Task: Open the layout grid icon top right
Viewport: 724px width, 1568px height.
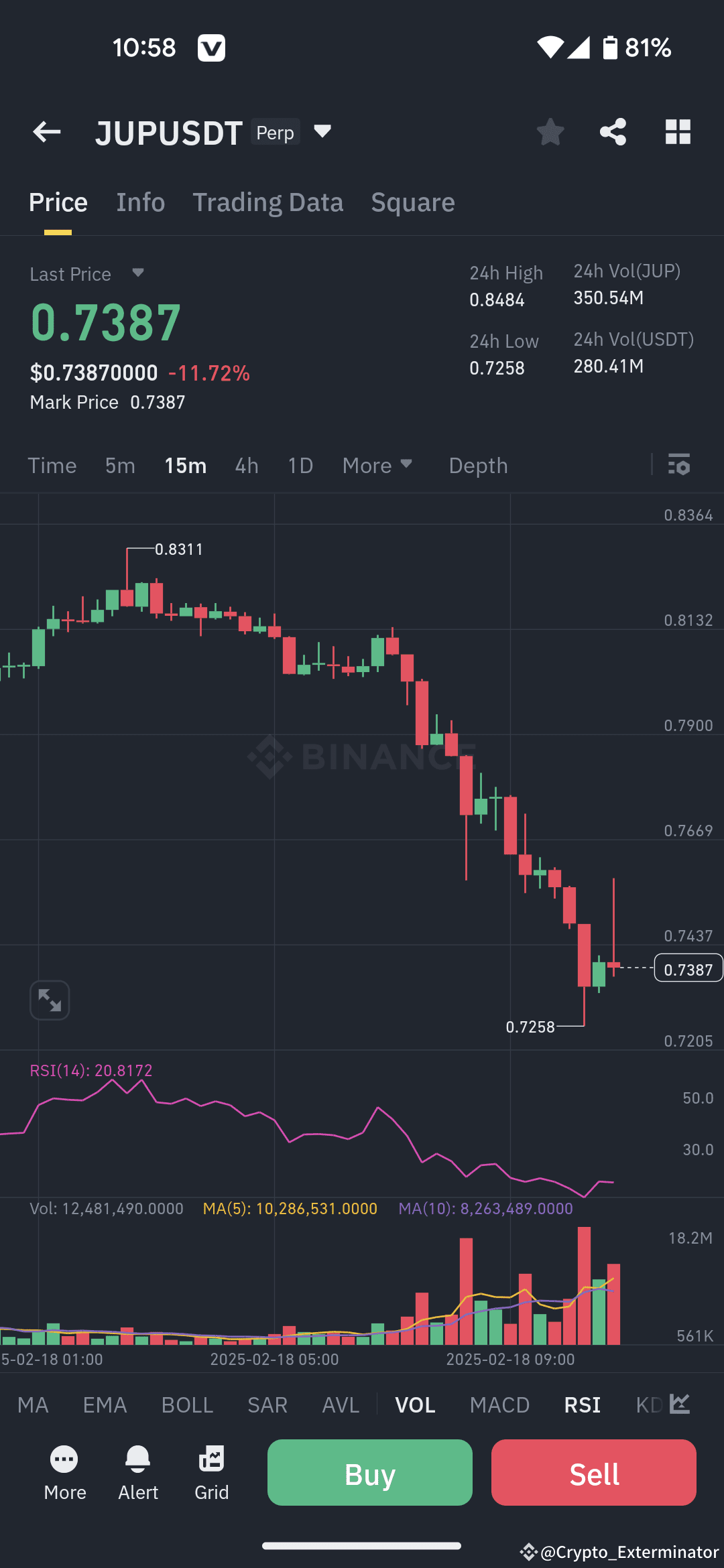Action: pos(678,131)
